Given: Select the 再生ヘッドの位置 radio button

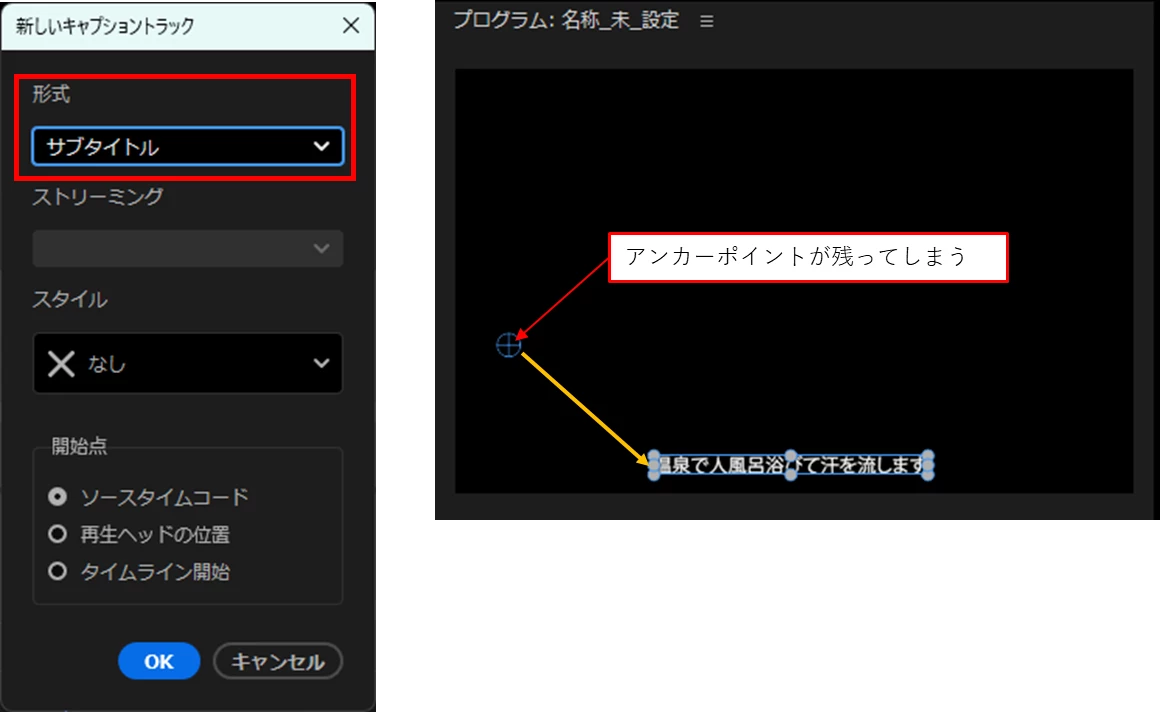Looking at the screenshot, I should [58, 534].
